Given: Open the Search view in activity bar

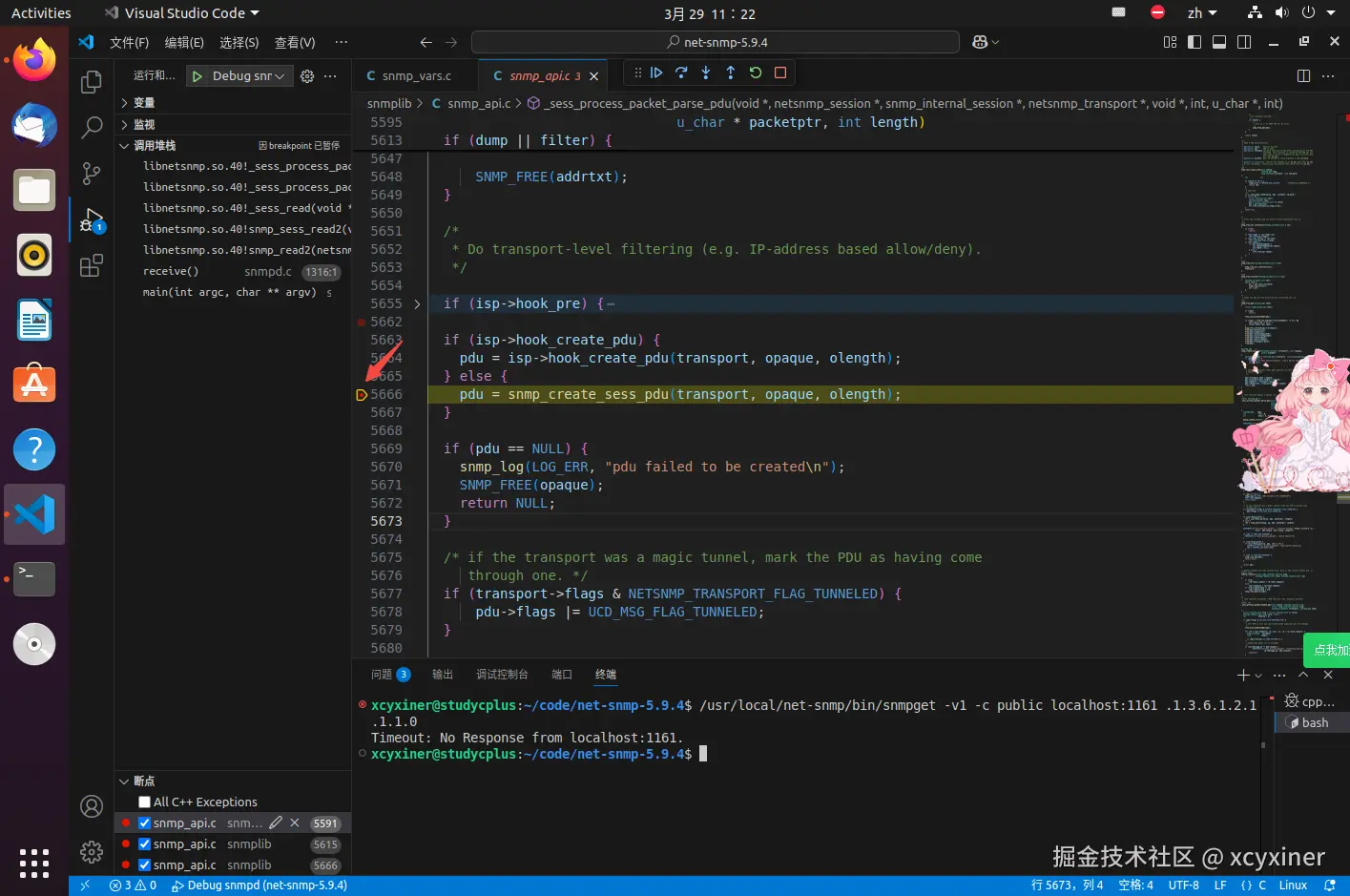Looking at the screenshot, I should click(92, 127).
